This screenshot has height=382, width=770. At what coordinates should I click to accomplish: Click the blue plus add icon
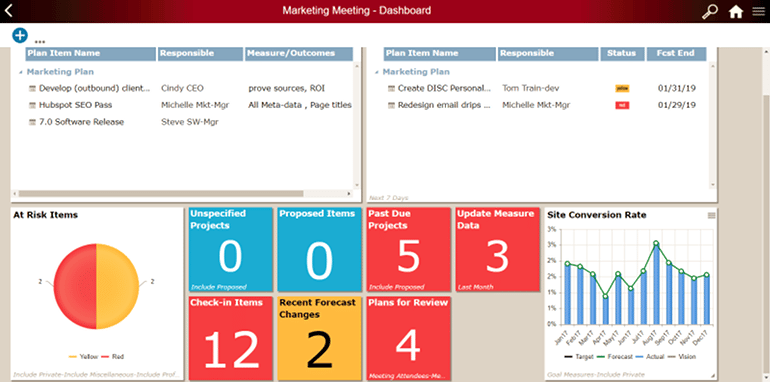pyautogui.click(x=20, y=35)
